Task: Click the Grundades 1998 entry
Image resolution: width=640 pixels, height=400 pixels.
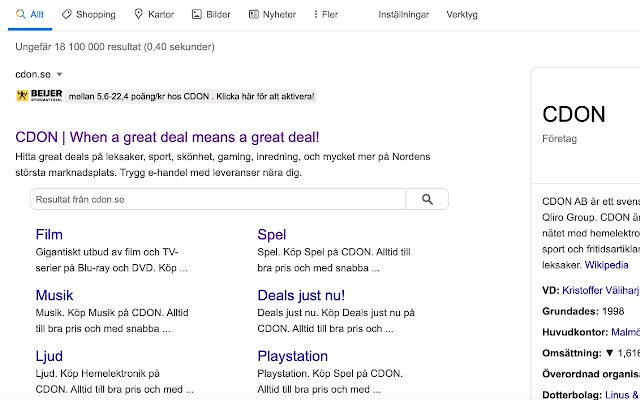Action: pos(583,311)
